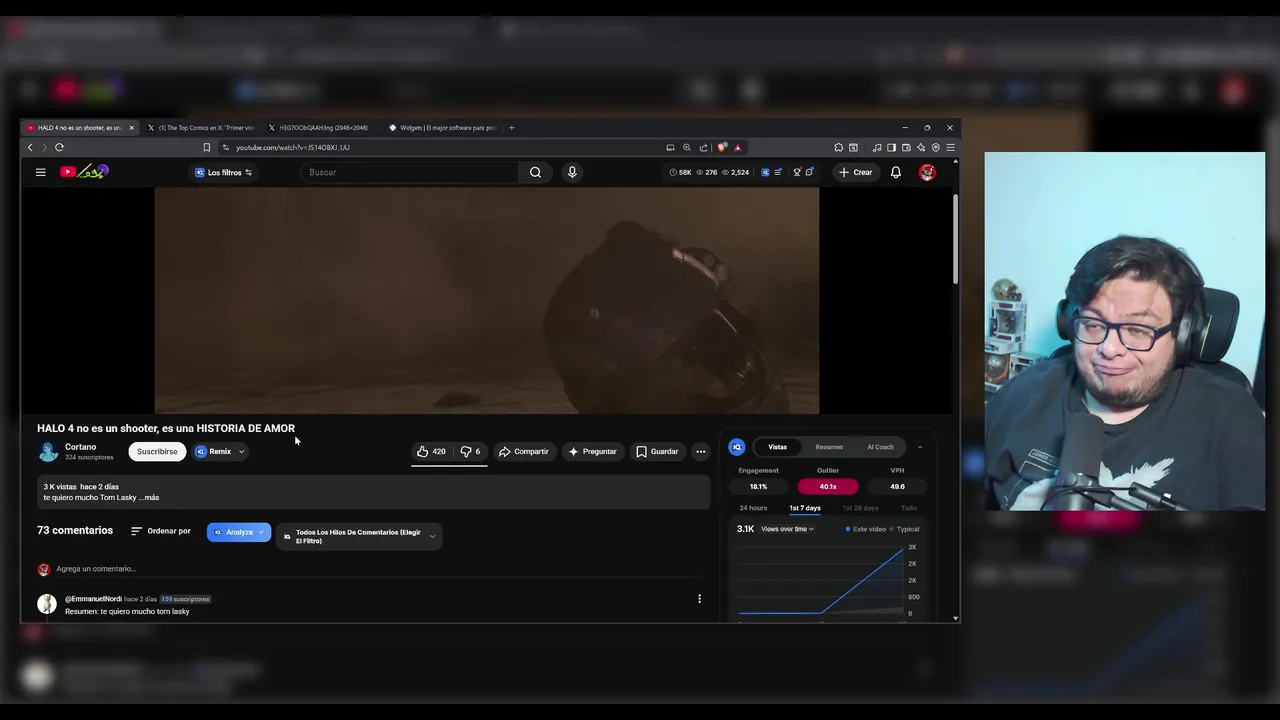The height and width of the screenshot is (720, 1280).
Task: Click the Engagement 18.1% value
Action: (758, 486)
